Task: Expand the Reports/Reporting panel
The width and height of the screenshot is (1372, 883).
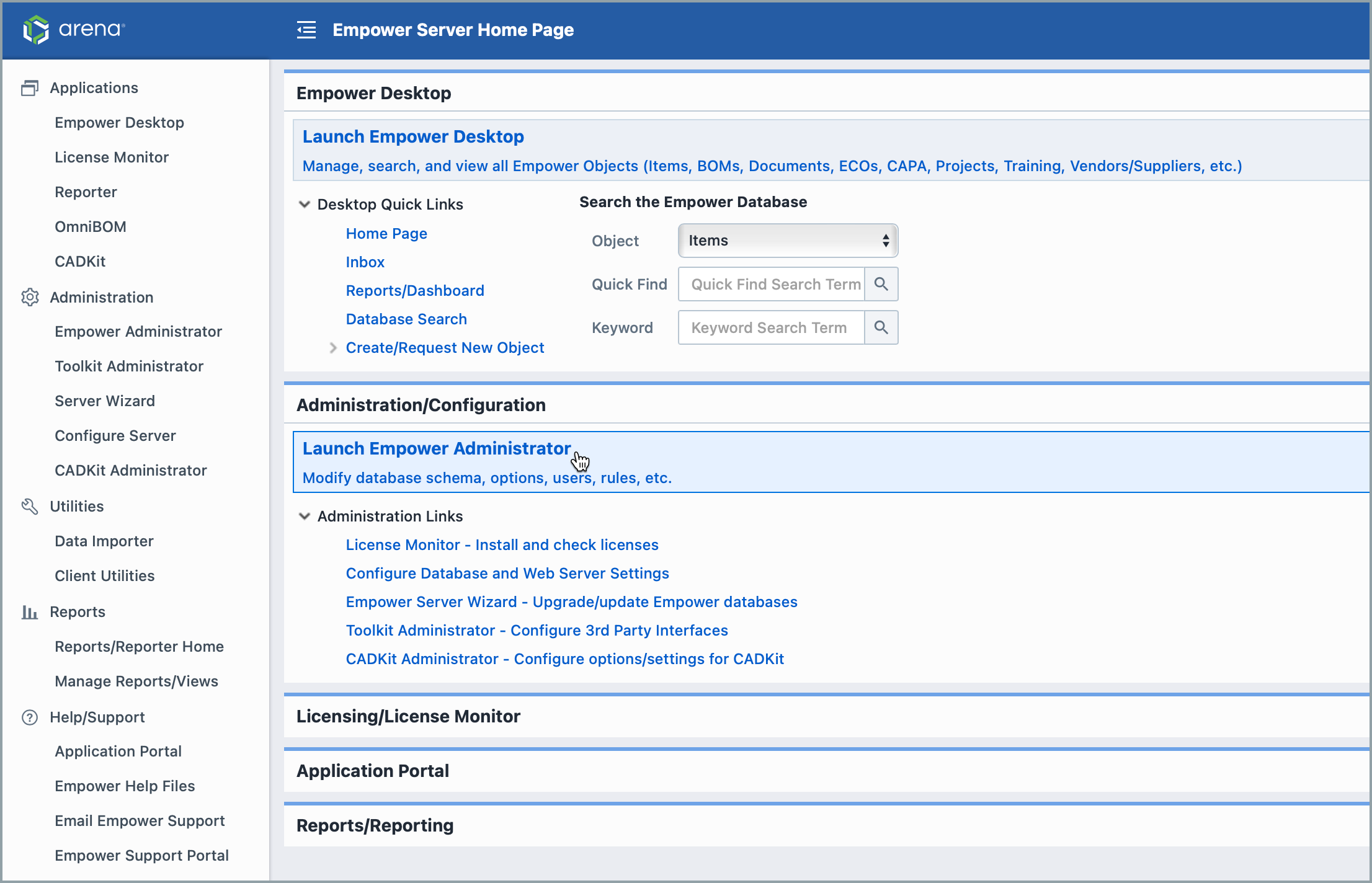Action: click(x=826, y=825)
